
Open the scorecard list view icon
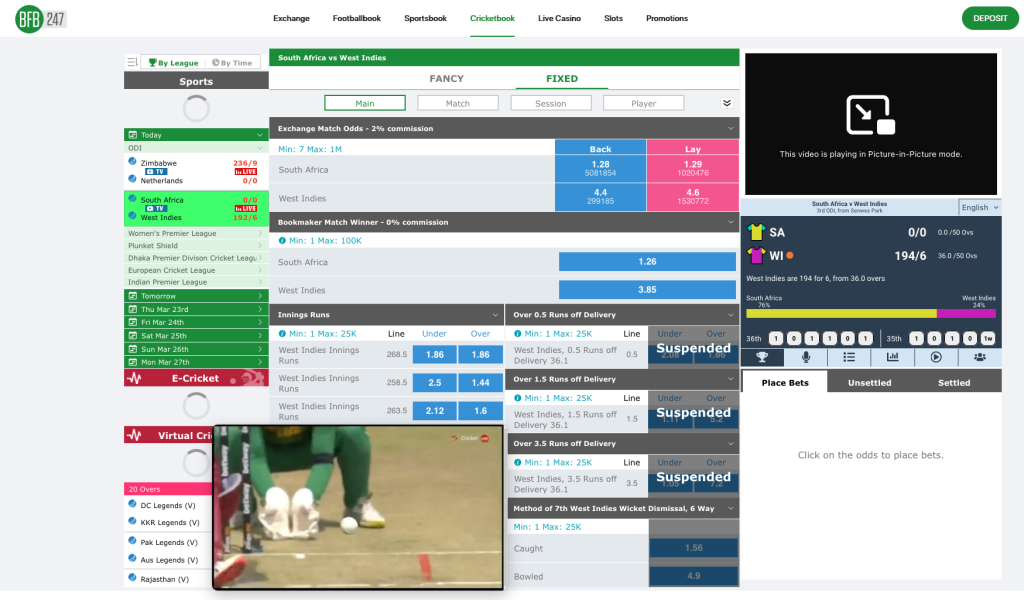[x=849, y=357]
